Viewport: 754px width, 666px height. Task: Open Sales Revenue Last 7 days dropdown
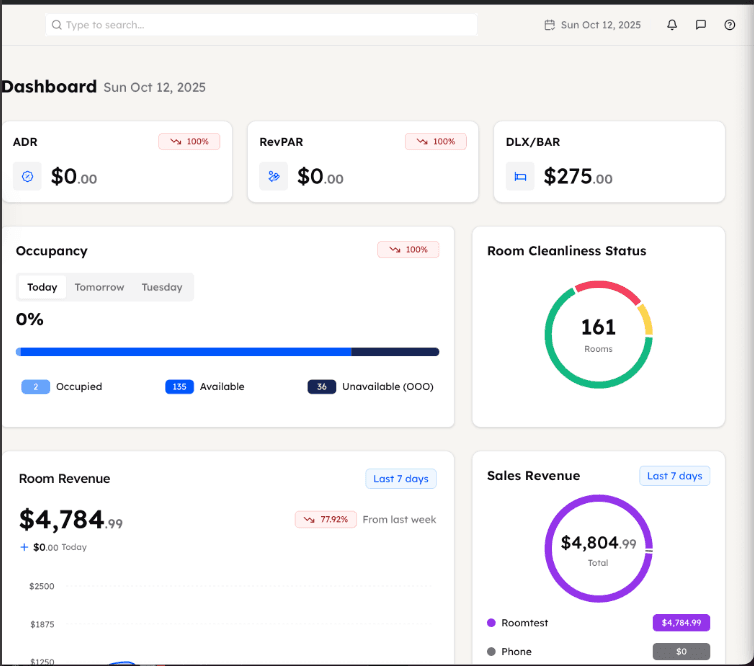point(674,476)
